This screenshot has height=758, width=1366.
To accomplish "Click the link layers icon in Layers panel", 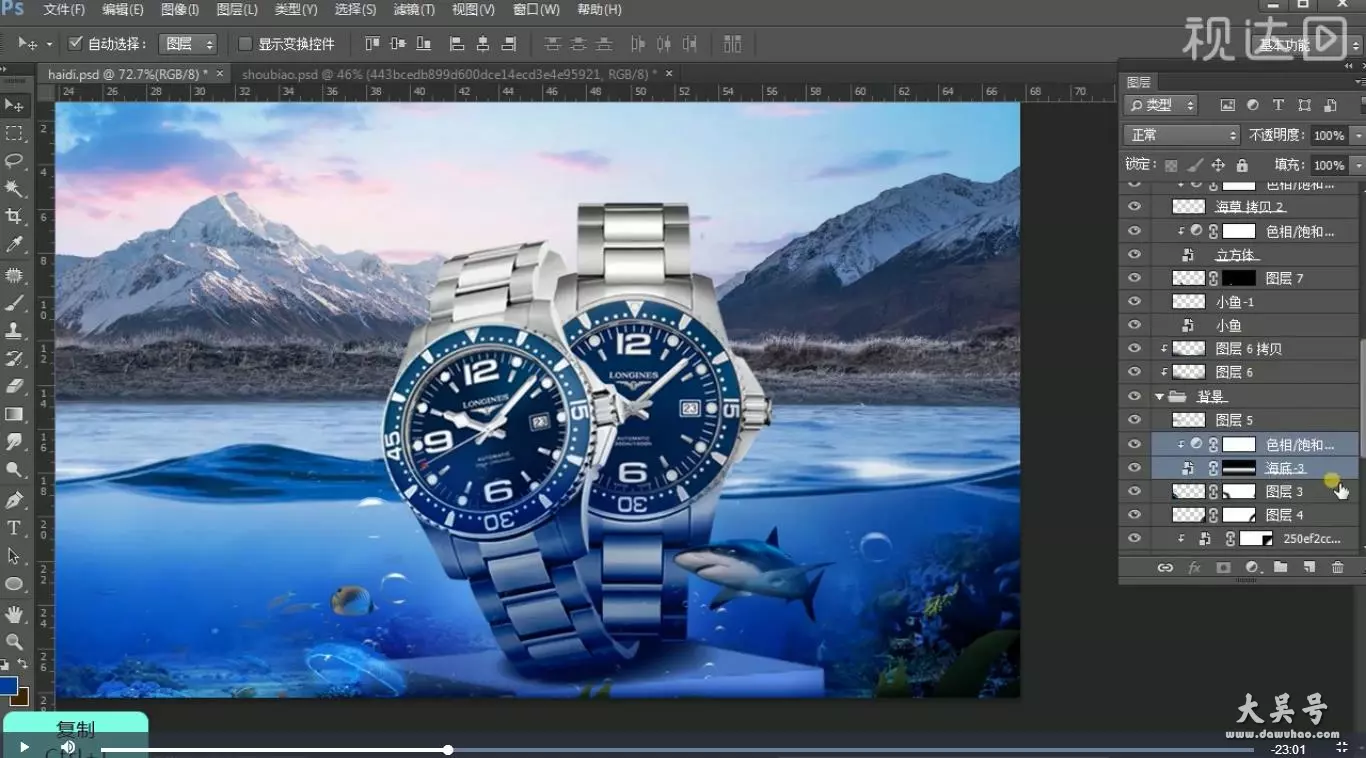I will (x=1165, y=567).
